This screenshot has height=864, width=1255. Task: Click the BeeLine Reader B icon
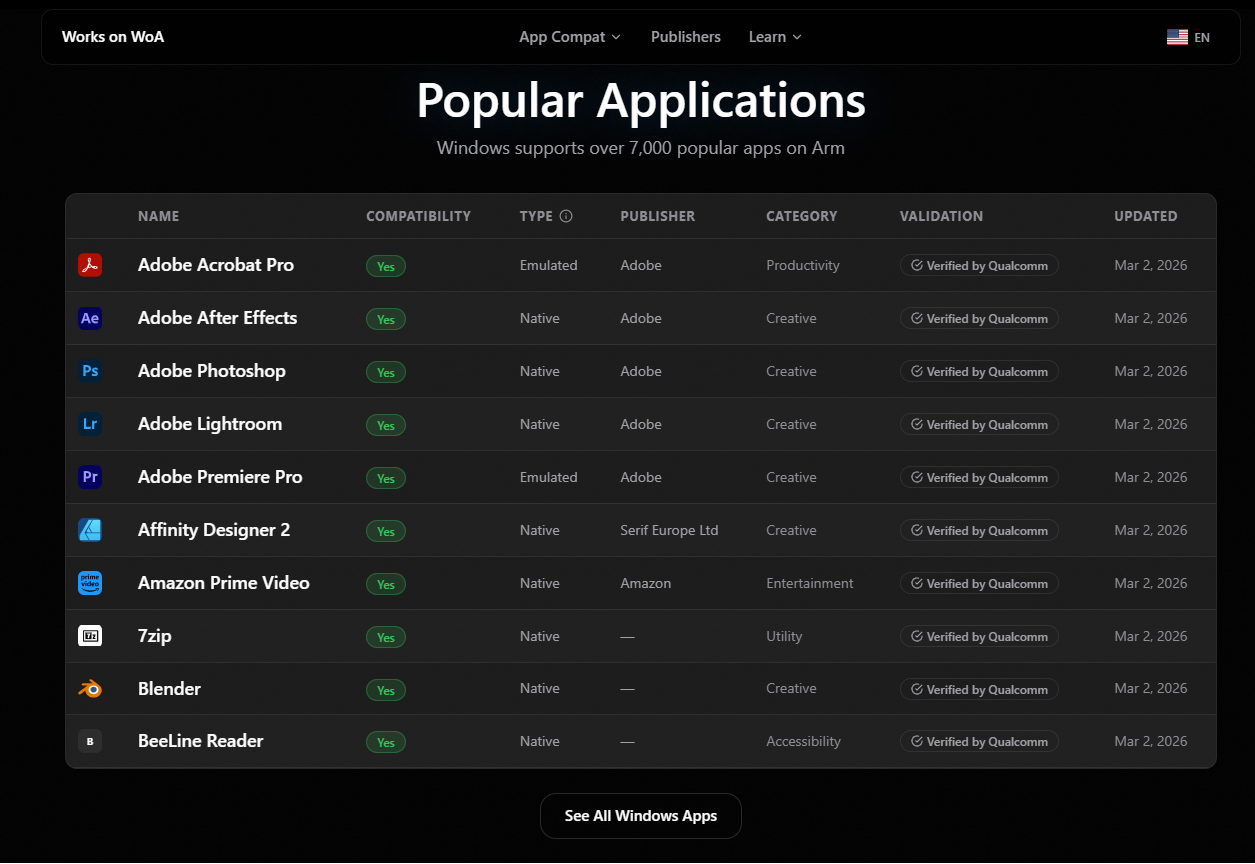[x=90, y=741]
